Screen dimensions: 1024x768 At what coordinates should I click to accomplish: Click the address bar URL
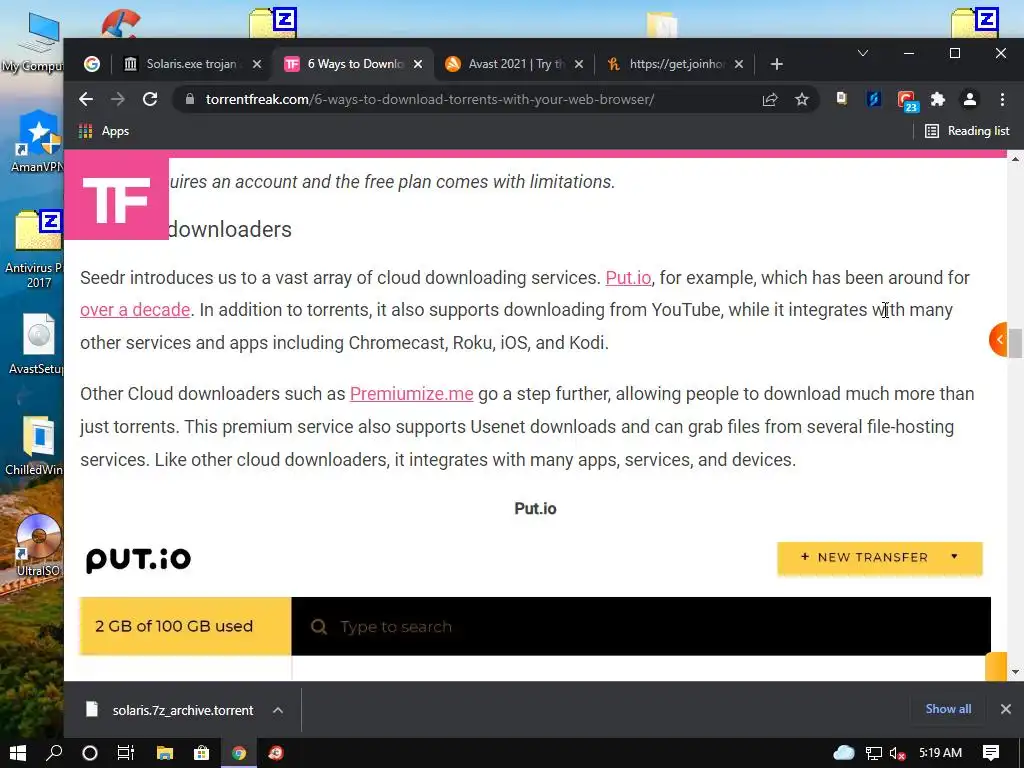[x=430, y=99]
